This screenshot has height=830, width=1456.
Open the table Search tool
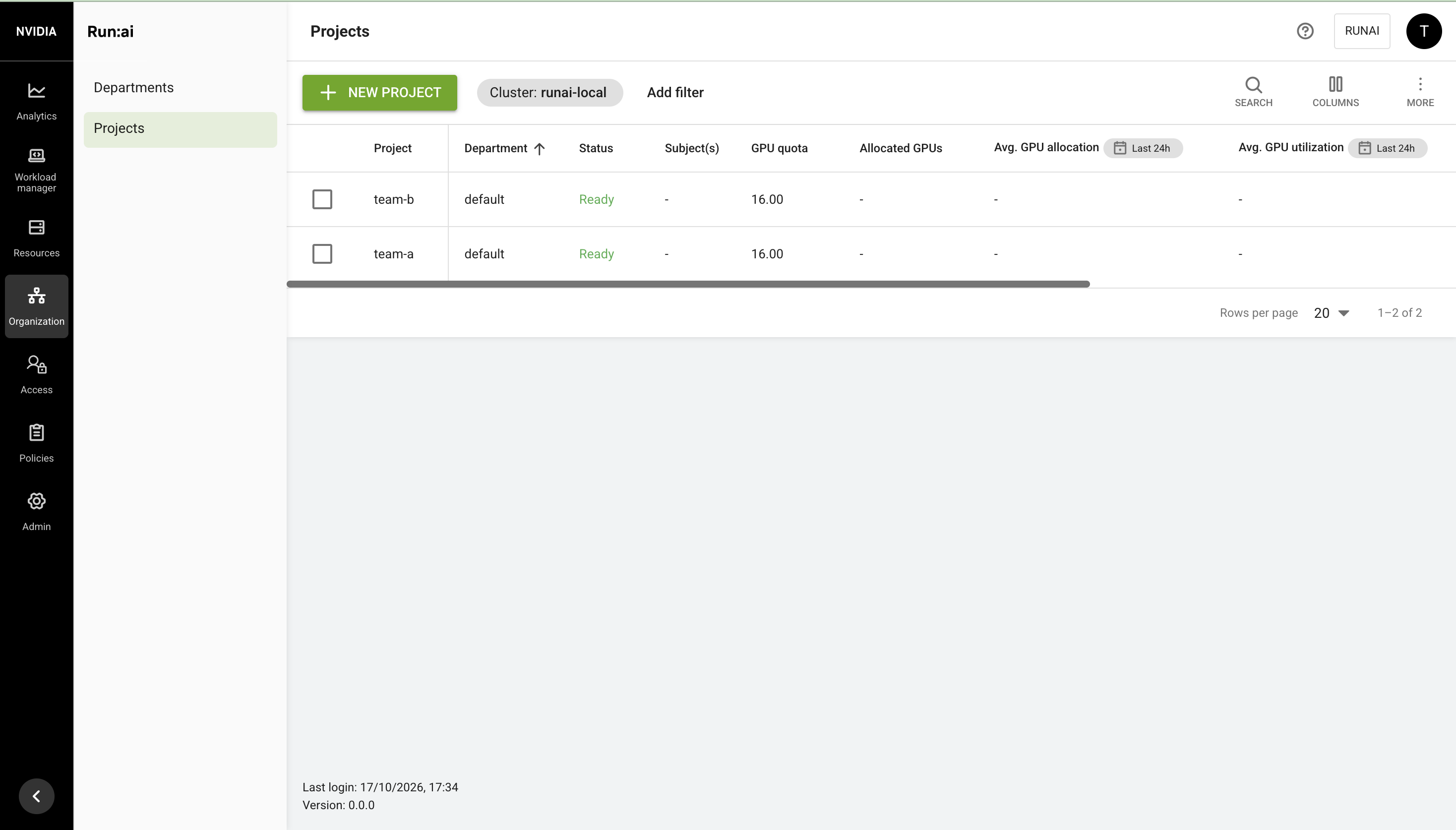click(x=1253, y=92)
